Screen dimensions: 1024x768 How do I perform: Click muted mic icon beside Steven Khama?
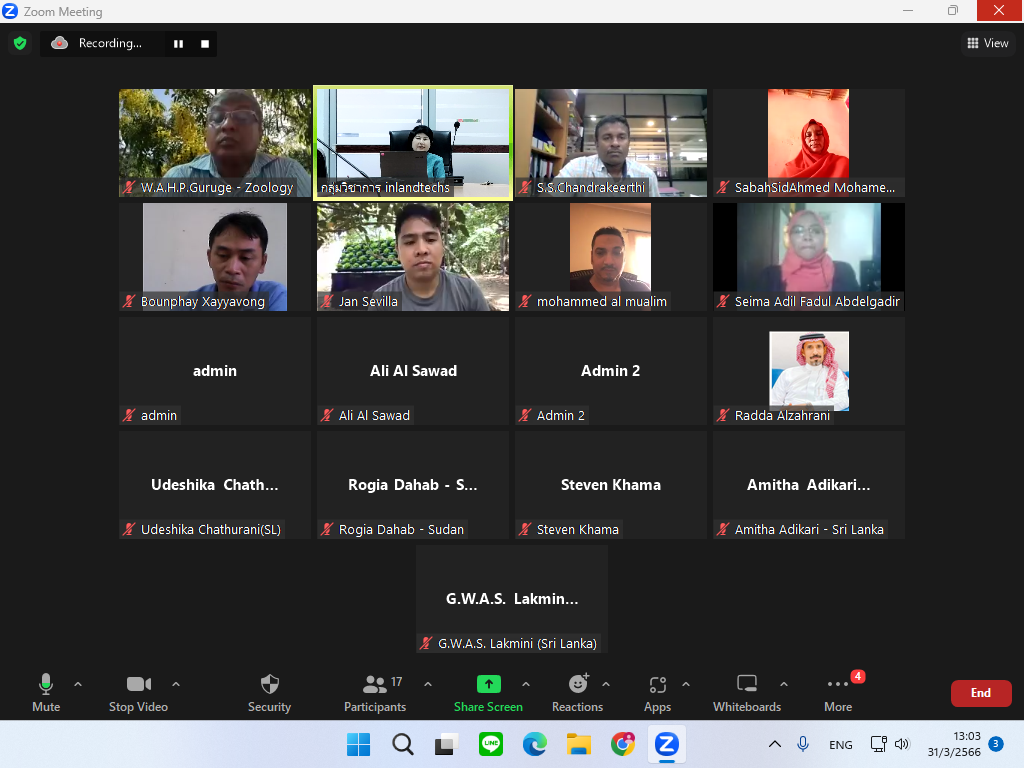click(x=525, y=529)
